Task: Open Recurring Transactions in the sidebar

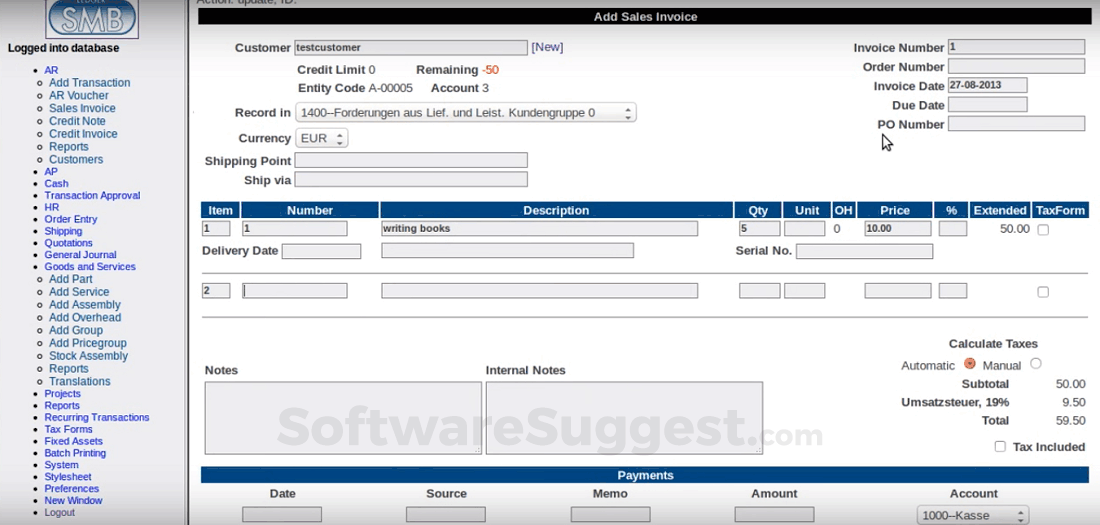Action: 96,418
